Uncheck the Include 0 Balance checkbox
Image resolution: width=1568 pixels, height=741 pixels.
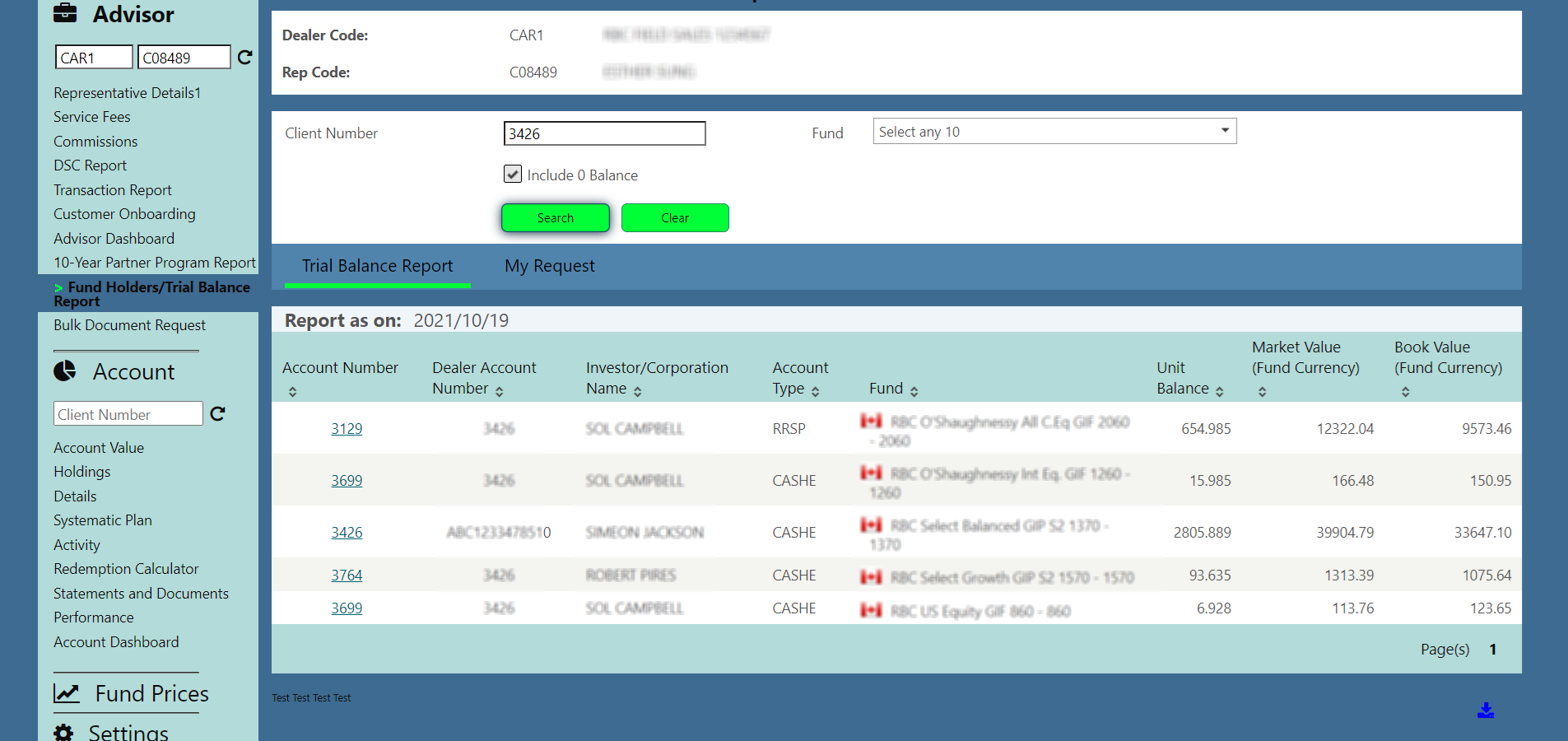513,175
